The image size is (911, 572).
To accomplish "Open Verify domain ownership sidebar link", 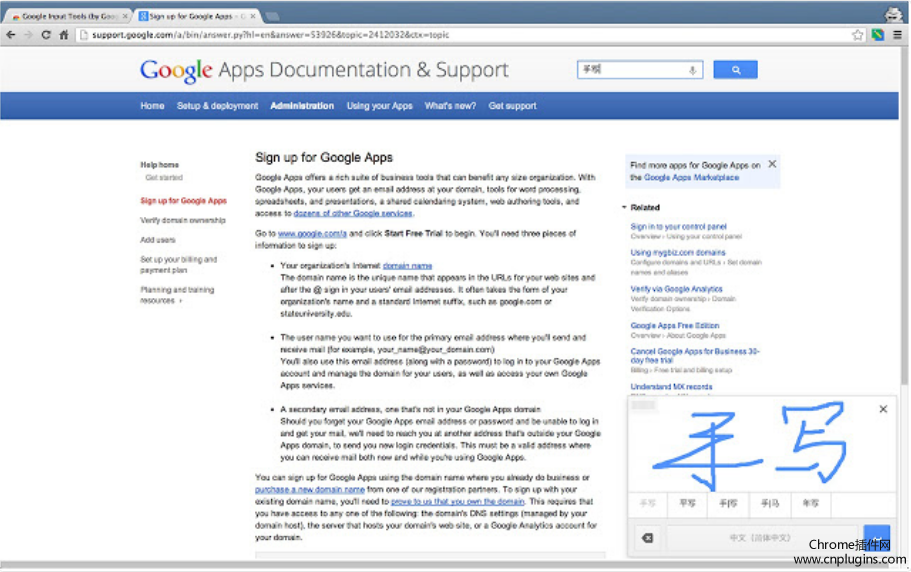I will (x=183, y=221).
